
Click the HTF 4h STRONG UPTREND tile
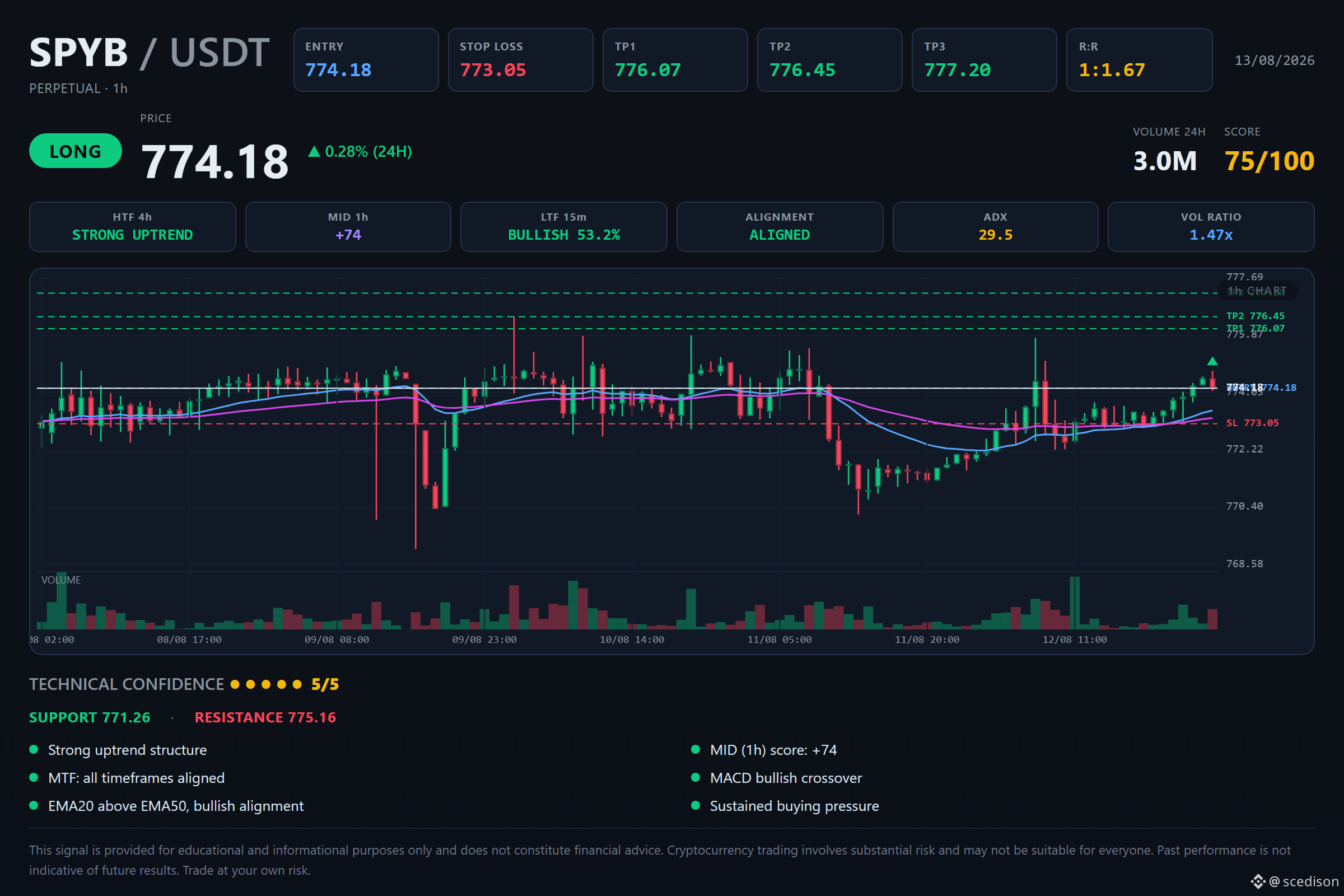pyautogui.click(x=133, y=227)
